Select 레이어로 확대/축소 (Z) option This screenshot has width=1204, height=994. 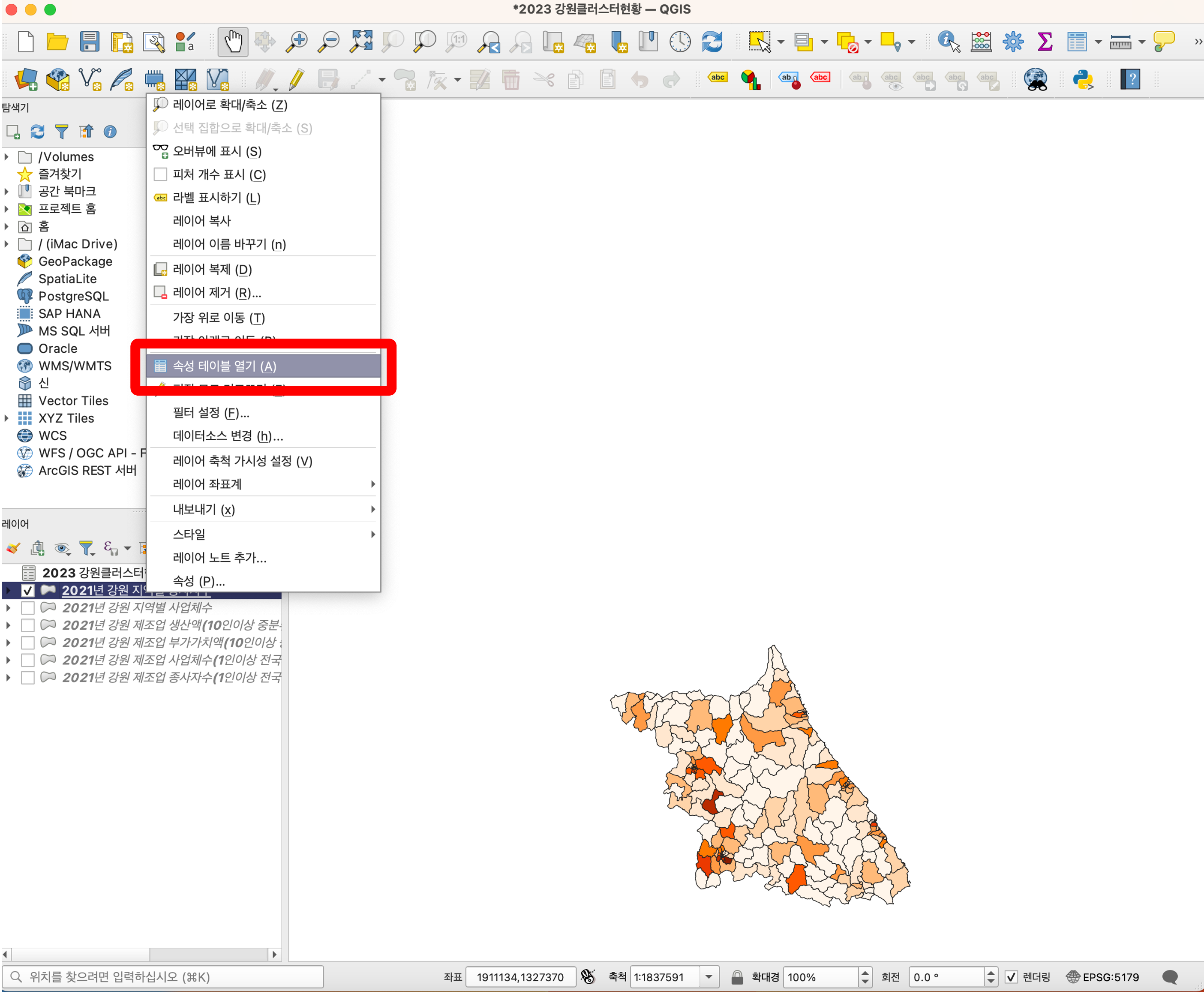click(x=230, y=105)
